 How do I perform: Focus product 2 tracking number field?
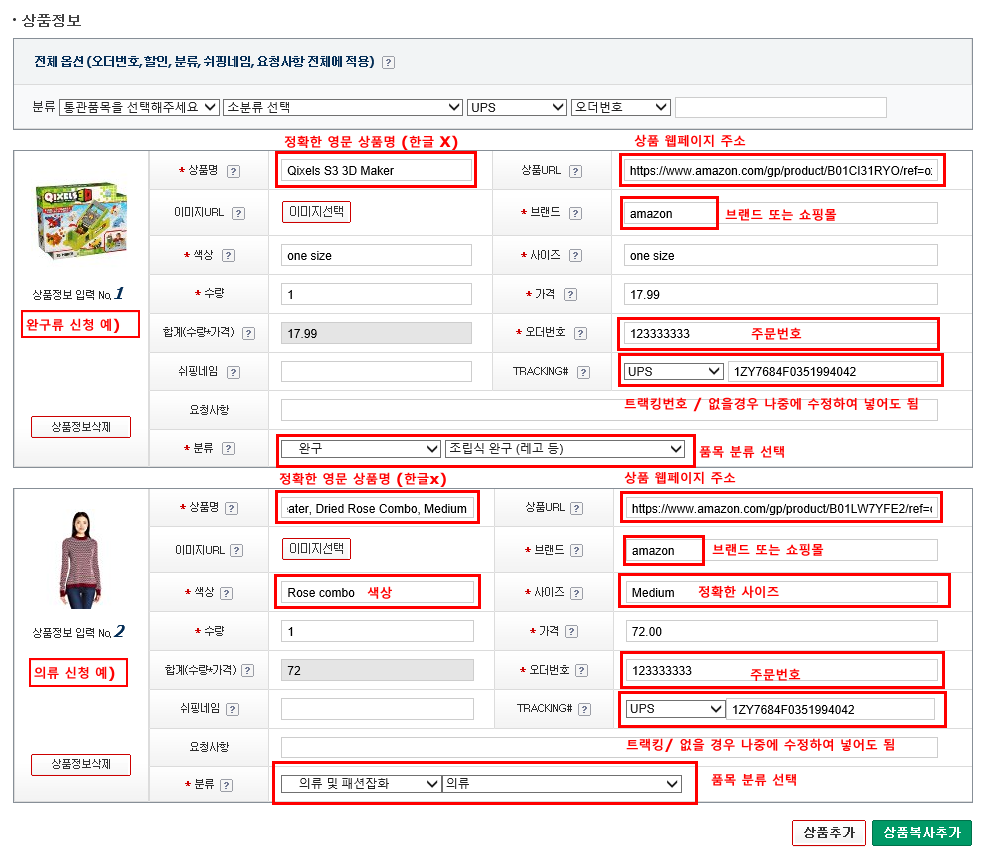(x=830, y=709)
